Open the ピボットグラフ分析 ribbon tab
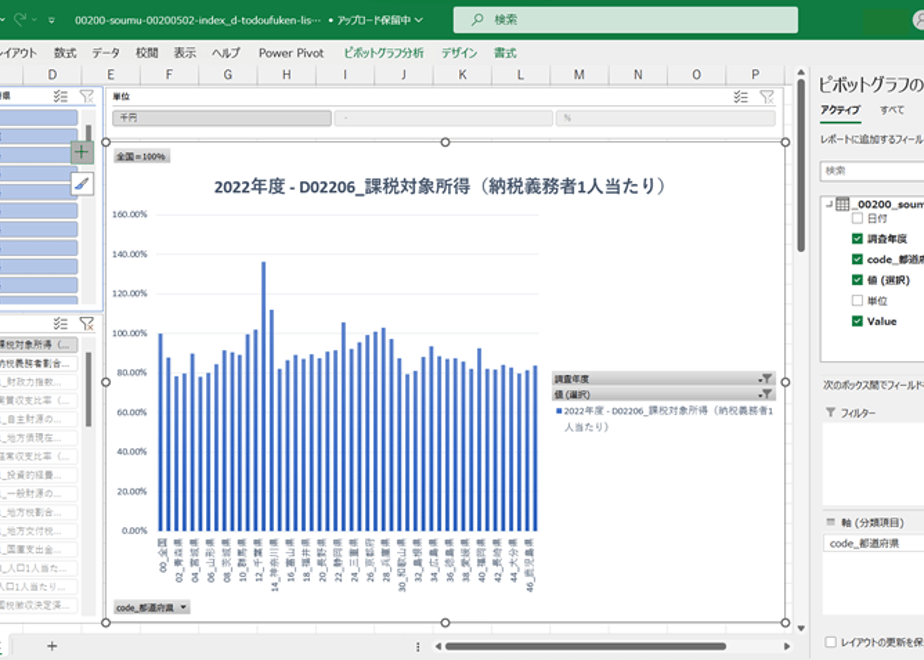The height and width of the screenshot is (660, 924). [x=384, y=53]
